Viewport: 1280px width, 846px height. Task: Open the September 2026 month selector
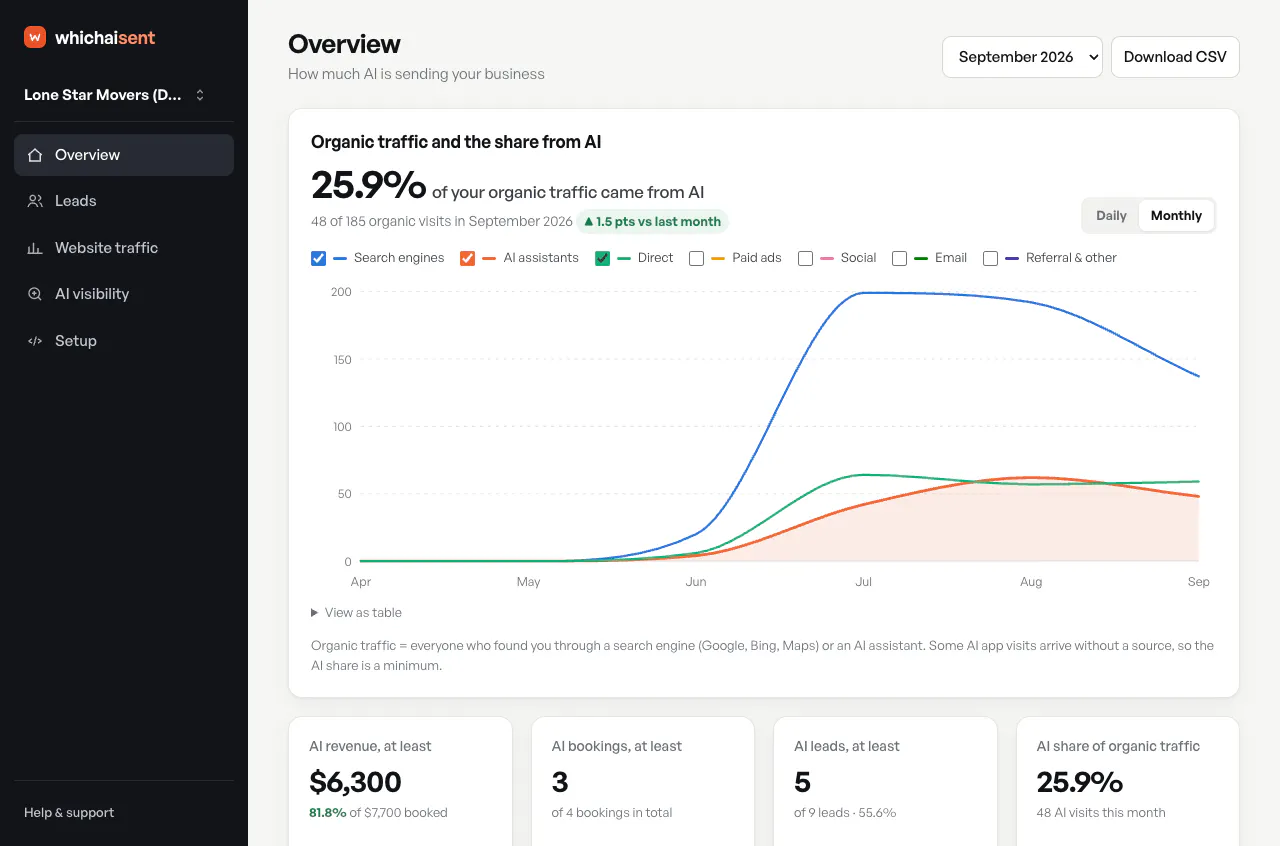click(x=1022, y=57)
